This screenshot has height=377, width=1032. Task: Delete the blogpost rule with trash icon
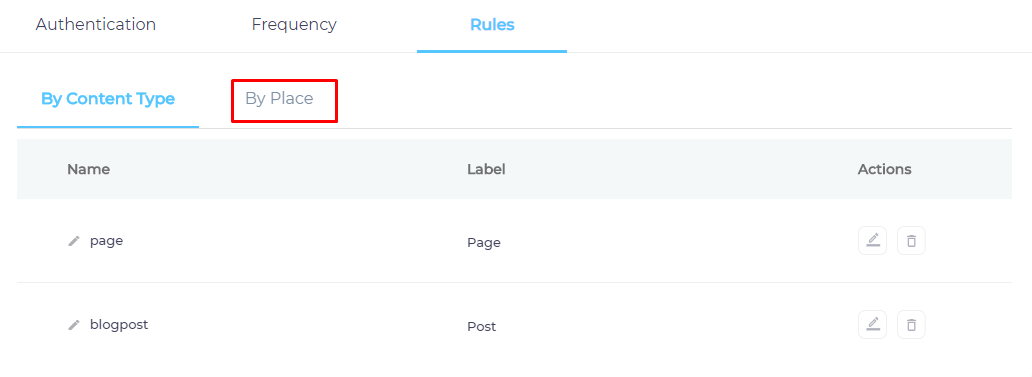[x=911, y=324]
